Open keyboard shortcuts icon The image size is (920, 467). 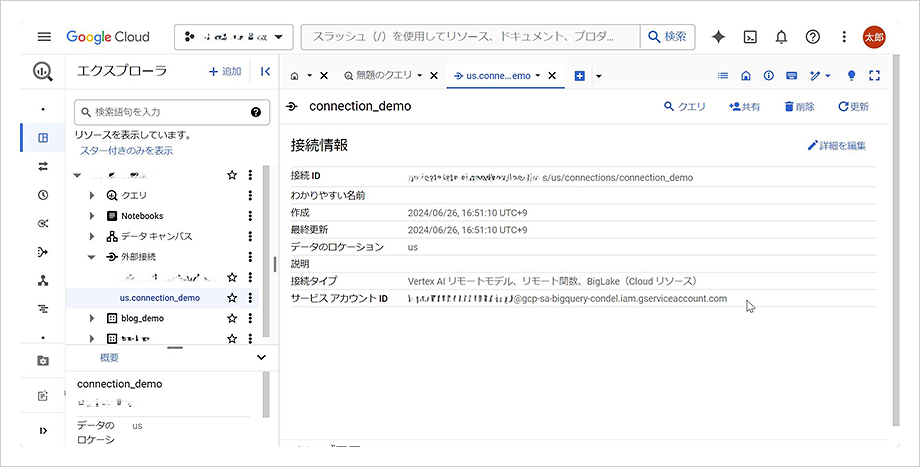(792, 76)
